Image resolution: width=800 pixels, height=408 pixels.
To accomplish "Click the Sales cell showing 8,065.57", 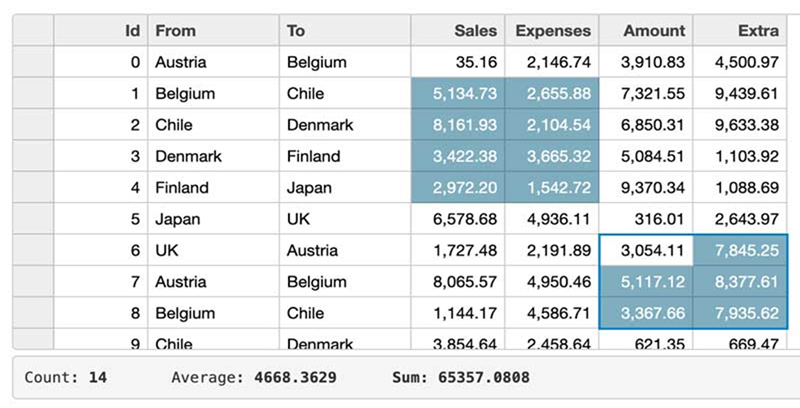I will click(458, 282).
